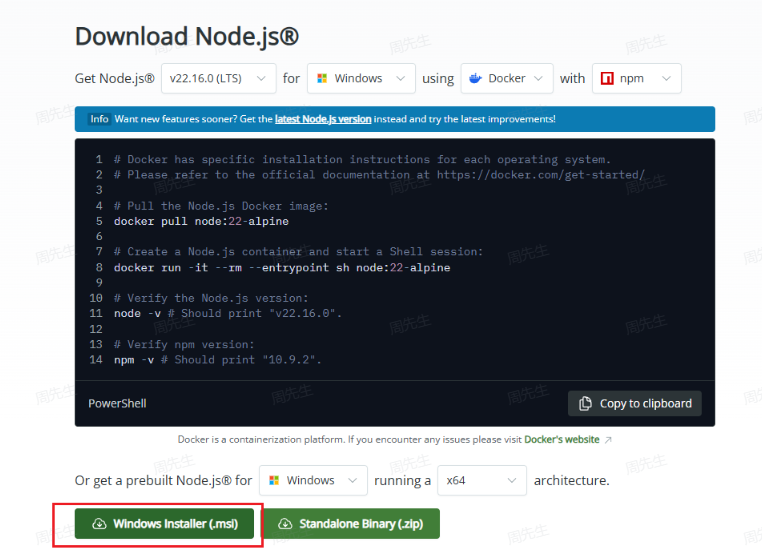Open the Docker's website link
Viewport: 762px width, 554px height.
562,439
